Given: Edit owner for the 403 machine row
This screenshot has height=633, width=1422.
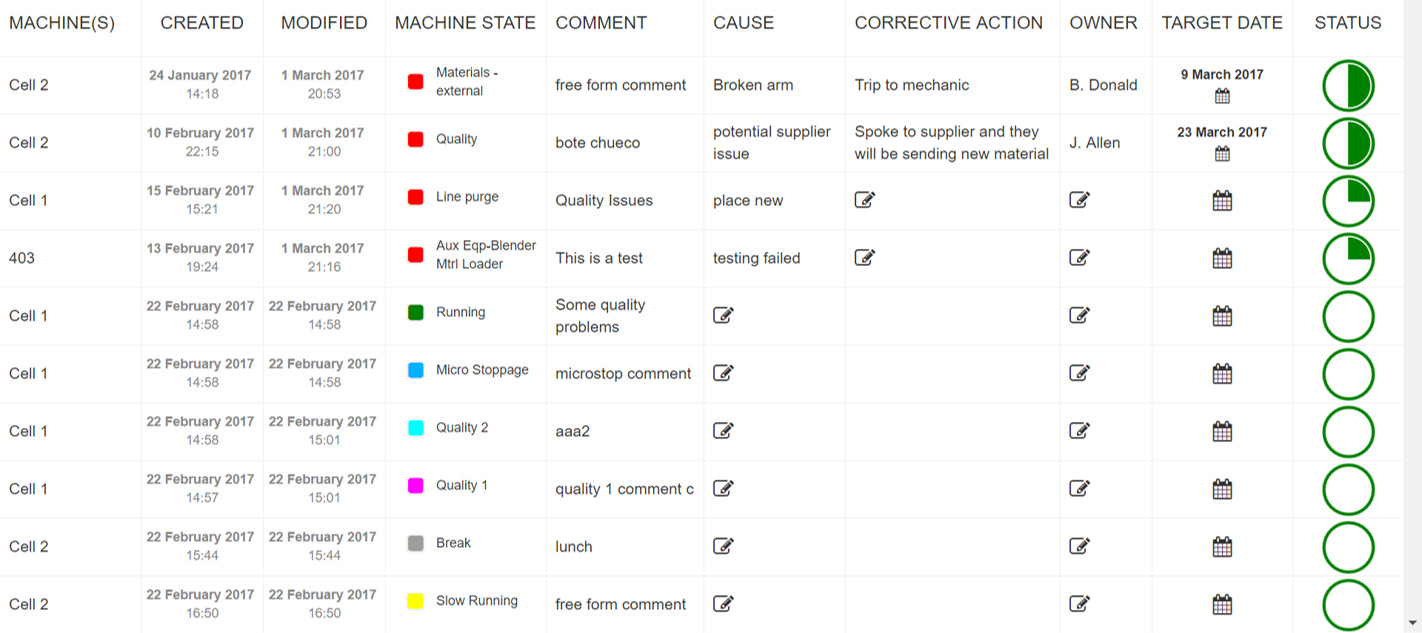Looking at the screenshot, I should pyautogui.click(x=1079, y=258).
